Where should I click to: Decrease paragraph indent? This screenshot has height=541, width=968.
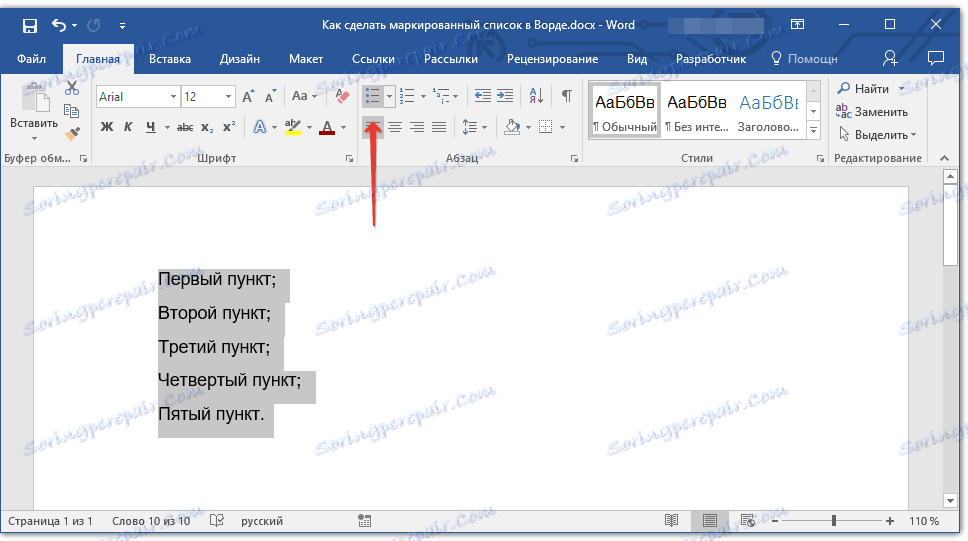coord(483,96)
